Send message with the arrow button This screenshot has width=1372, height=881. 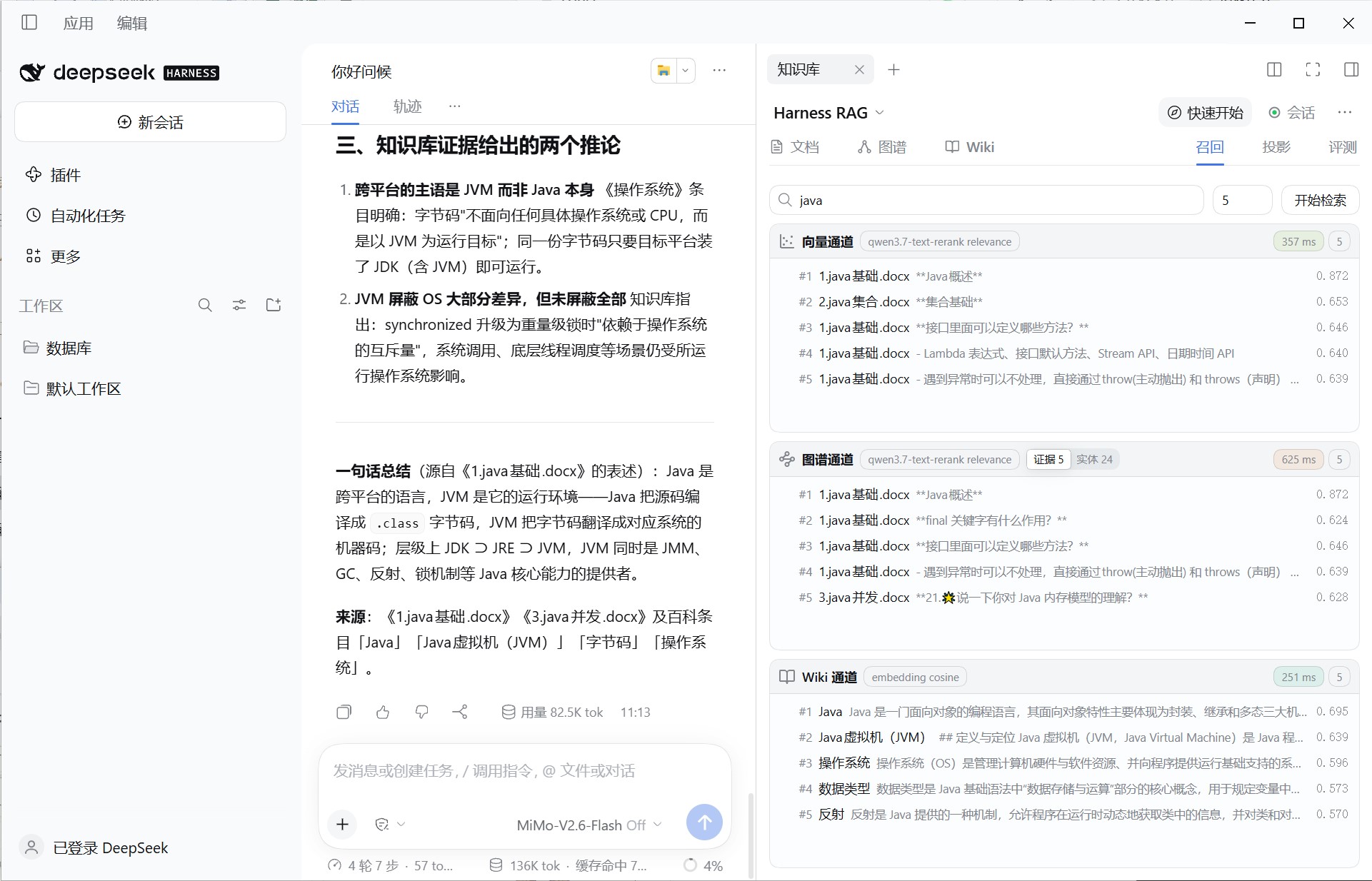[x=704, y=823]
